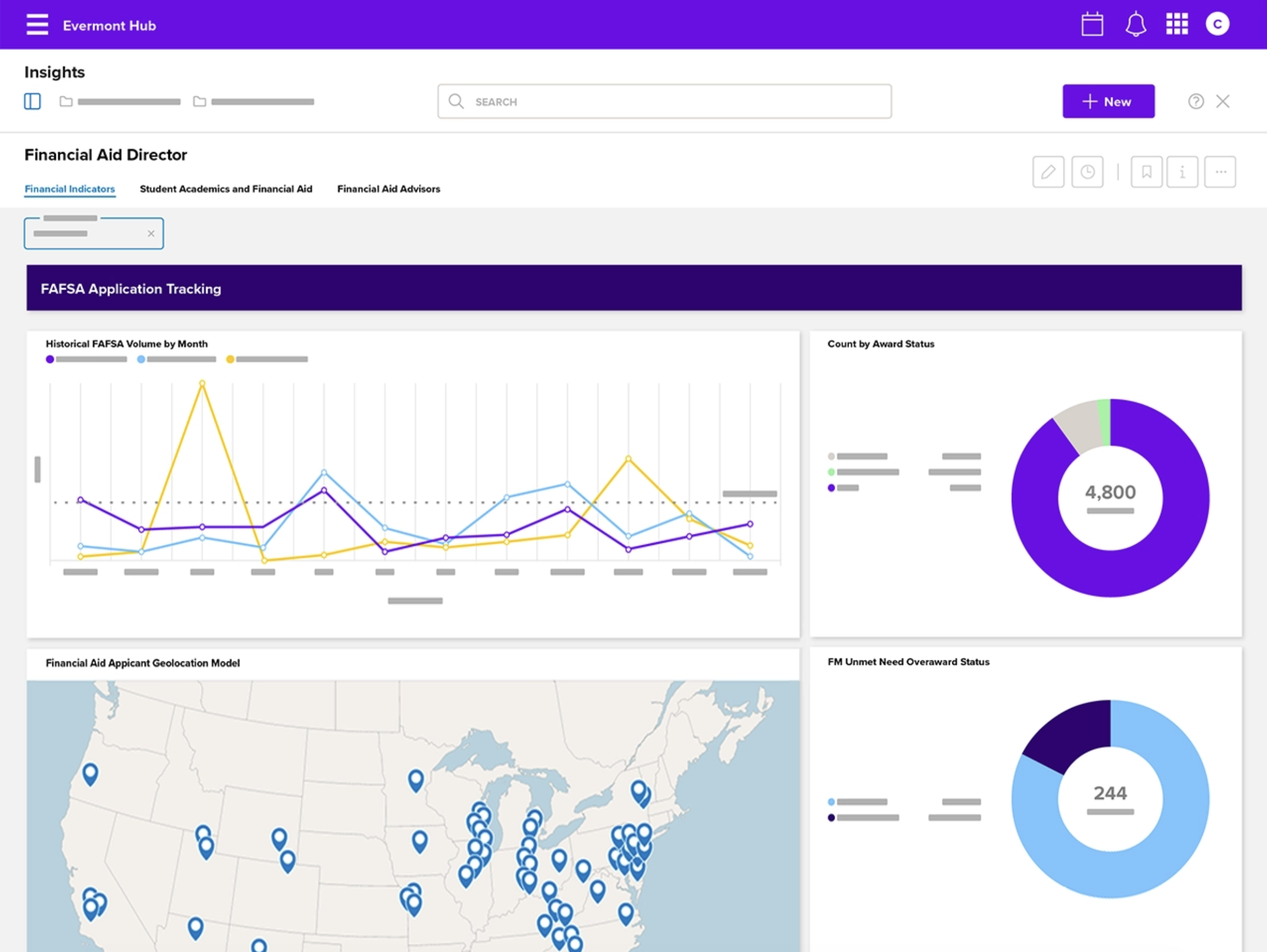Click into the Search field
Screen dimensions: 1267x952
664,101
